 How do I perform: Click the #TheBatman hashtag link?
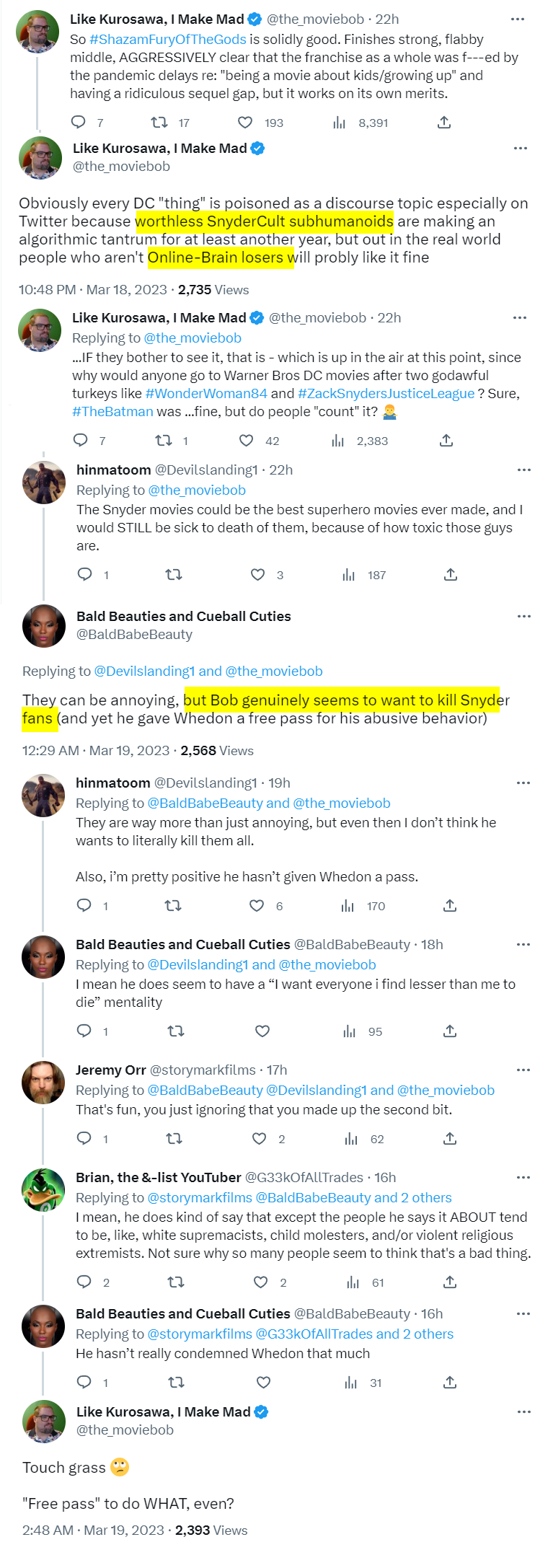[112, 411]
